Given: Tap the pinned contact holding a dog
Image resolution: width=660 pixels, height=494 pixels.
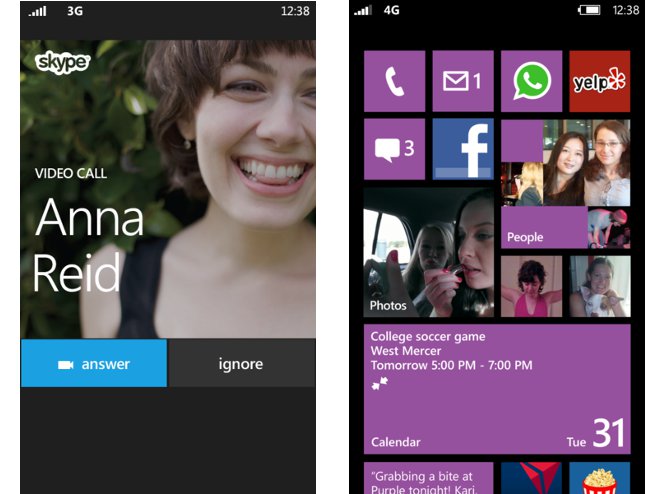Looking at the screenshot, I should (600, 286).
